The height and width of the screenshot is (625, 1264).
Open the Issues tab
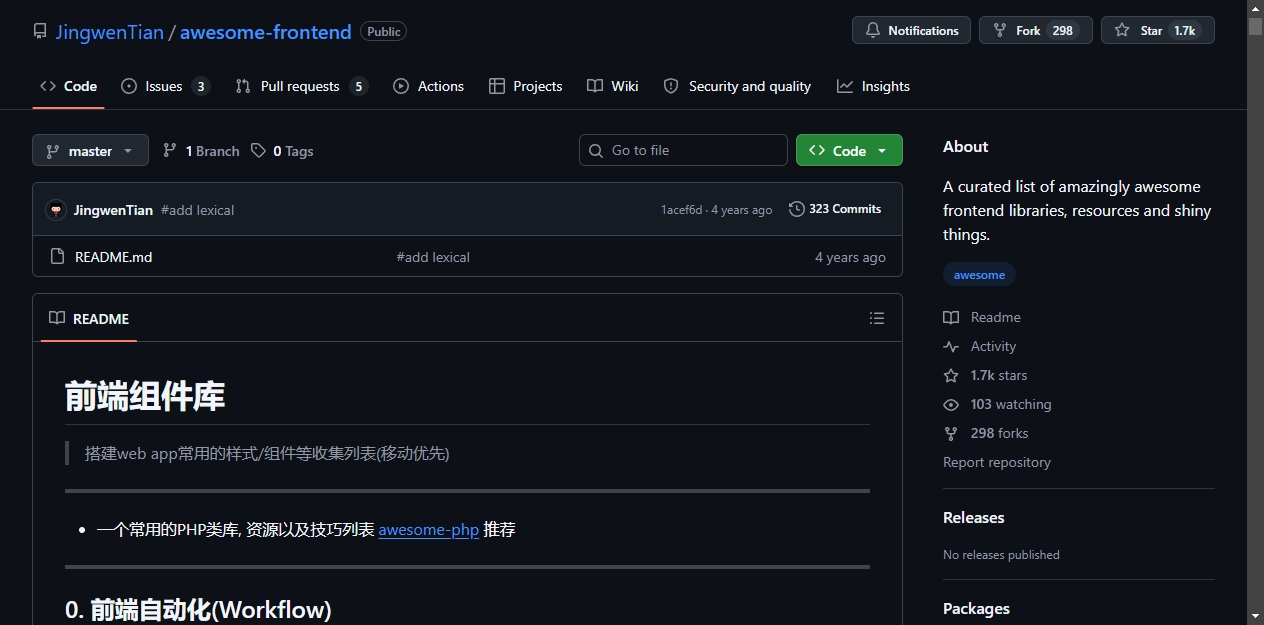(x=165, y=86)
